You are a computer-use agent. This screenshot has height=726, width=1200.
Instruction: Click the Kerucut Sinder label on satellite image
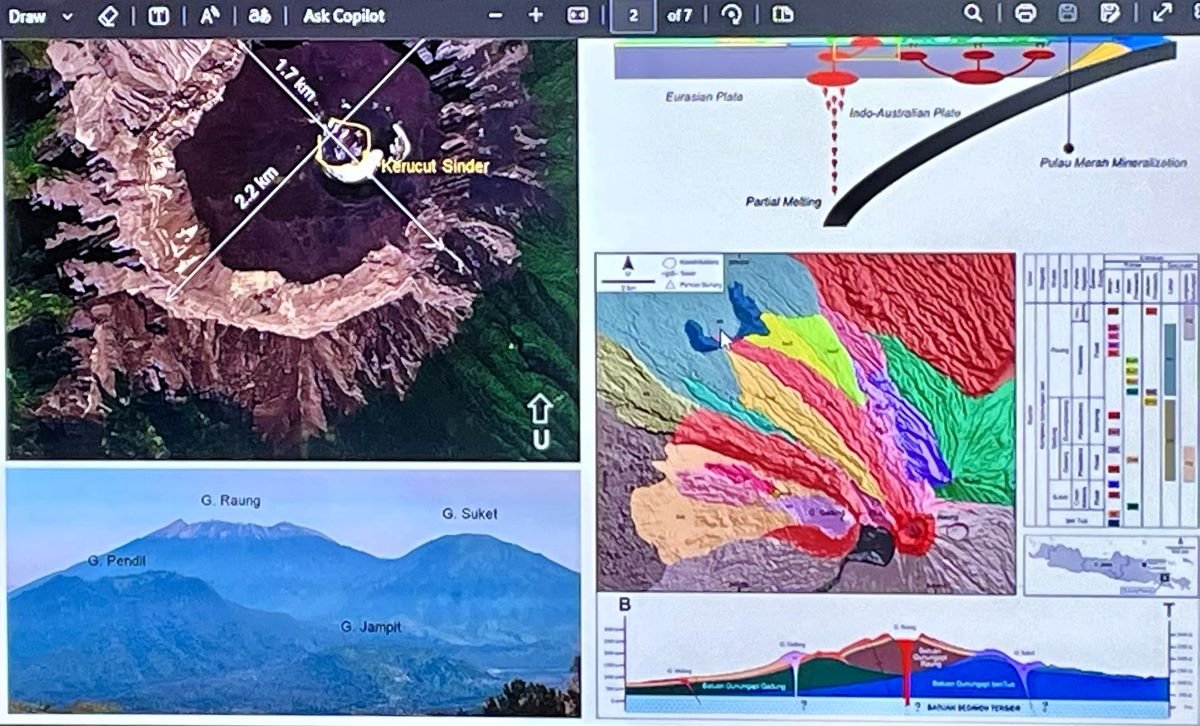tap(435, 167)
